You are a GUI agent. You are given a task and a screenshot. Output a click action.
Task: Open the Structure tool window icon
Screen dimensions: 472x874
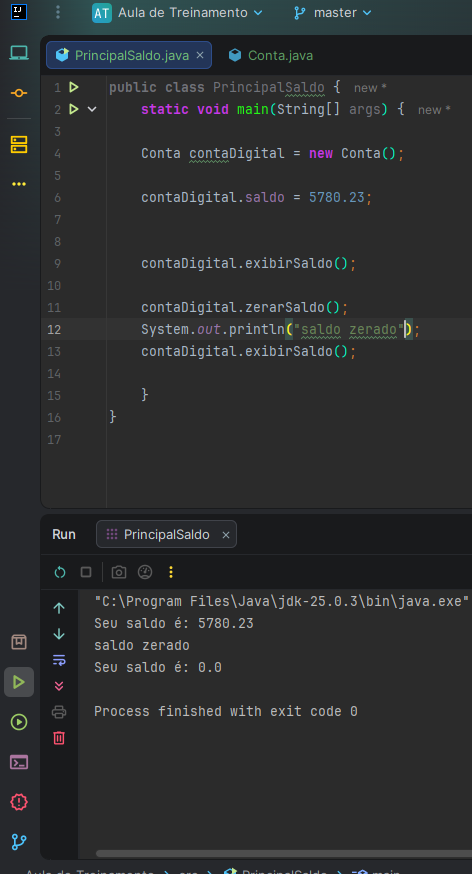coord(19,144)
